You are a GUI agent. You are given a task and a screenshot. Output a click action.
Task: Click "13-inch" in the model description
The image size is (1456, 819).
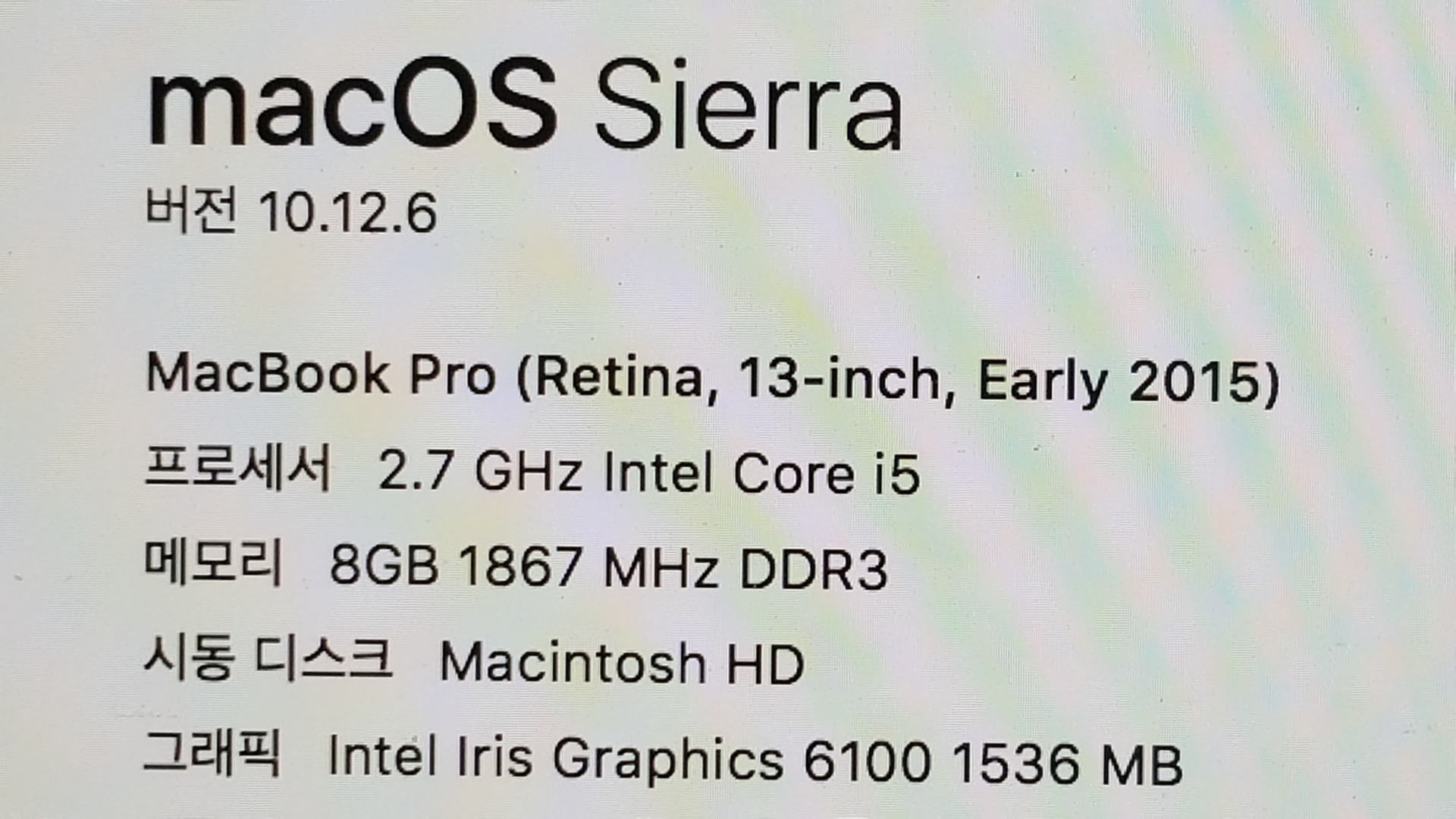(x=839, y=378)
